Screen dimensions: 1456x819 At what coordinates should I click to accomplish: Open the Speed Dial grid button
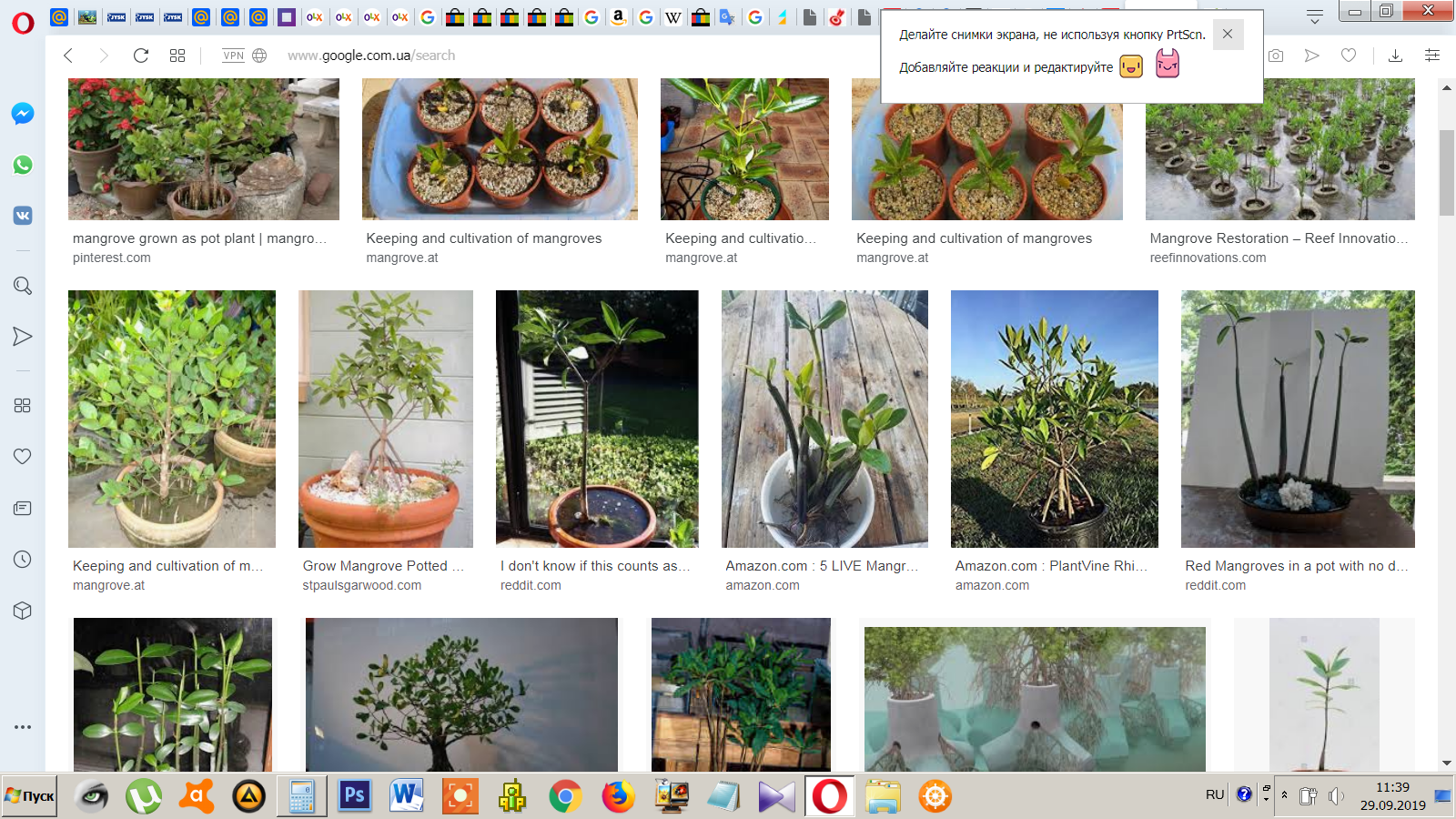pyautogui.click(x=177, y=56)
